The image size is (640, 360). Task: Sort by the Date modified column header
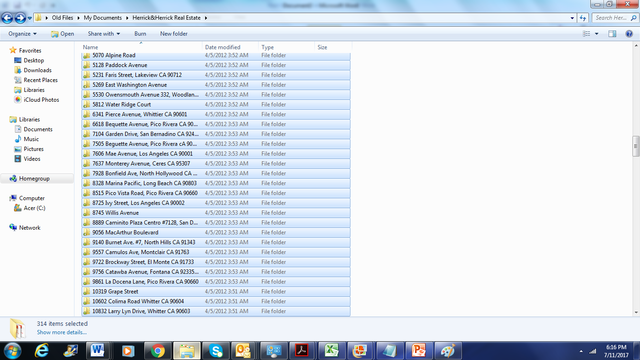[230, 47]
